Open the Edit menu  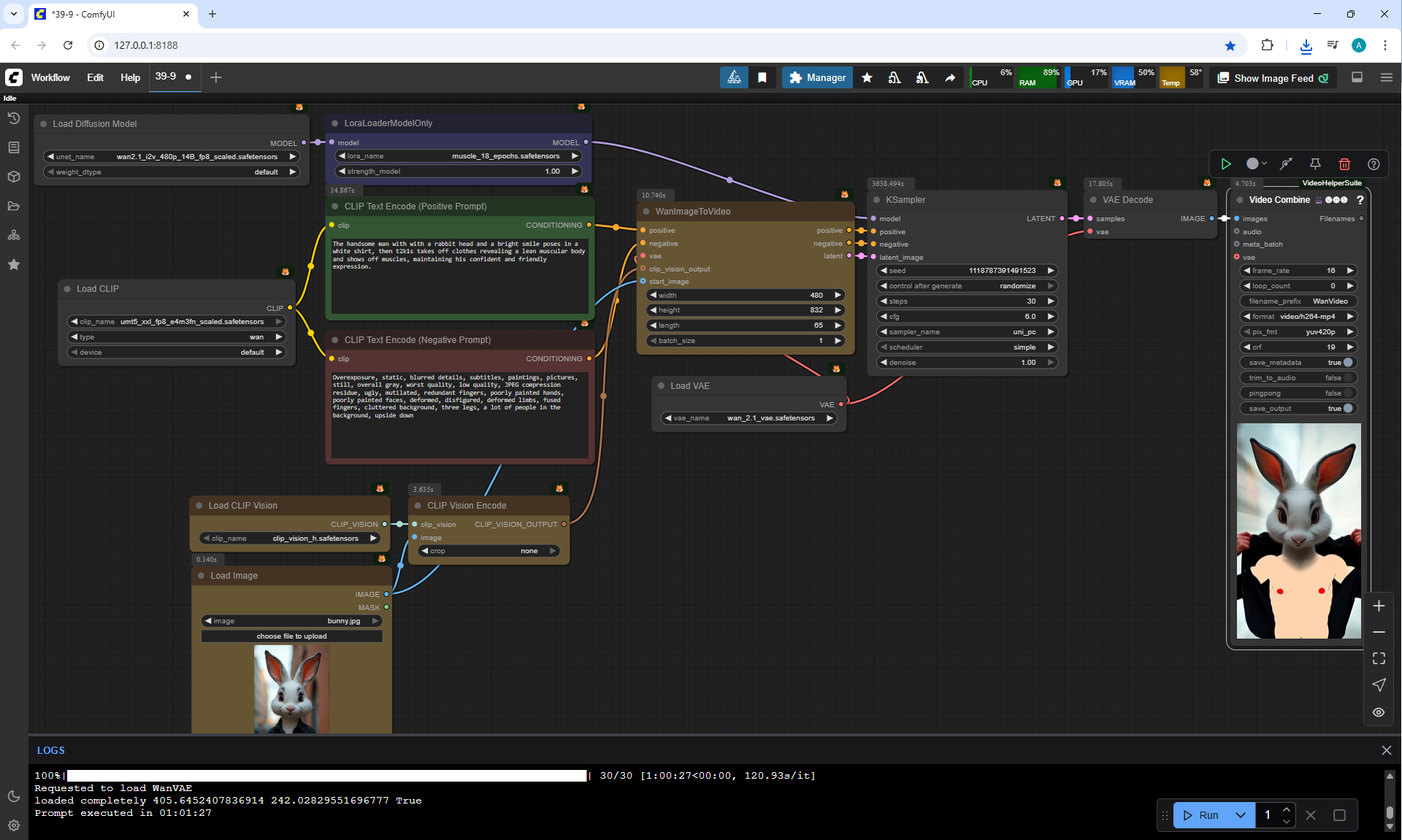pos(95,77)
